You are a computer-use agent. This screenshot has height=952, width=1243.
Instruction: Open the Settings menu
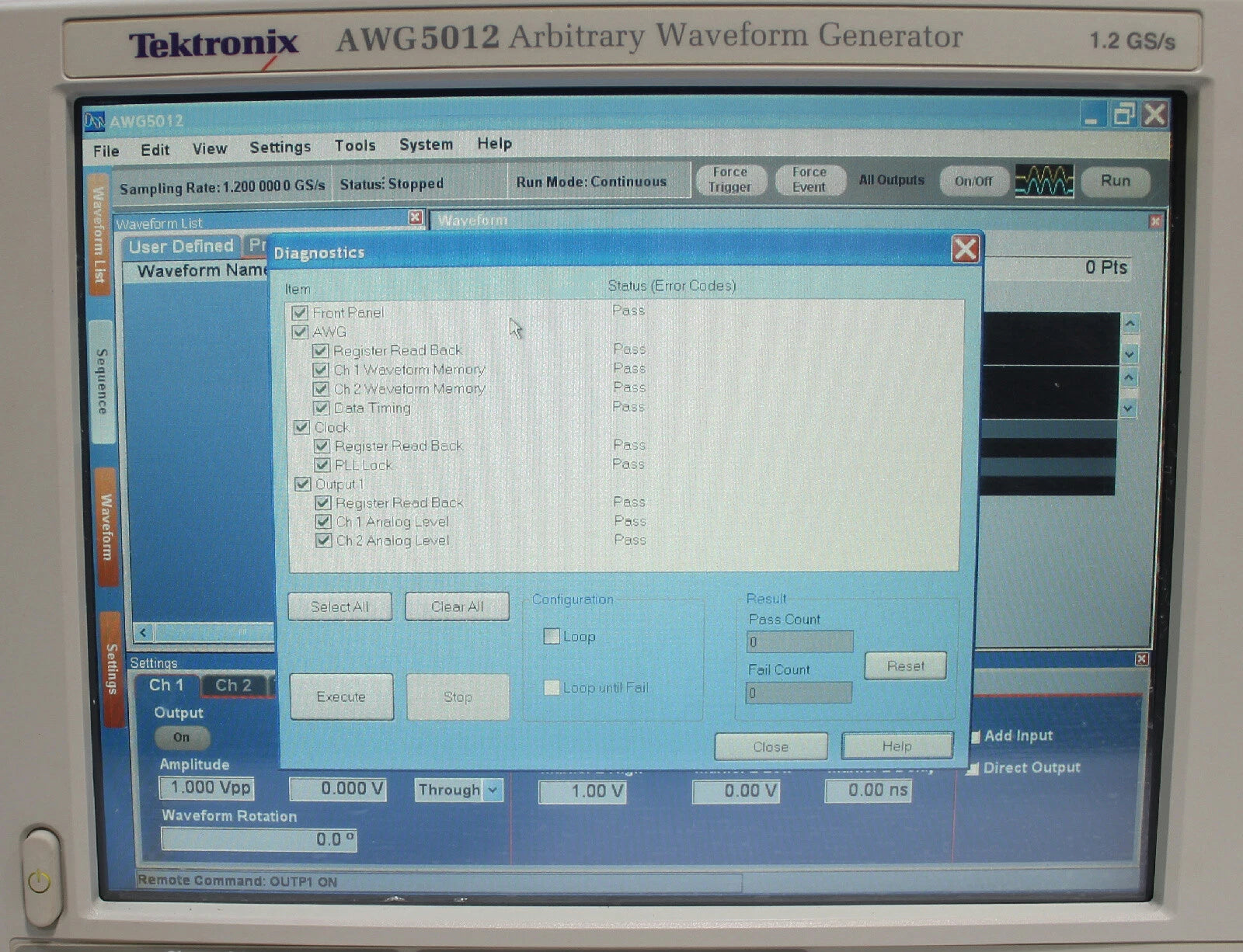[x=280, y=147]
